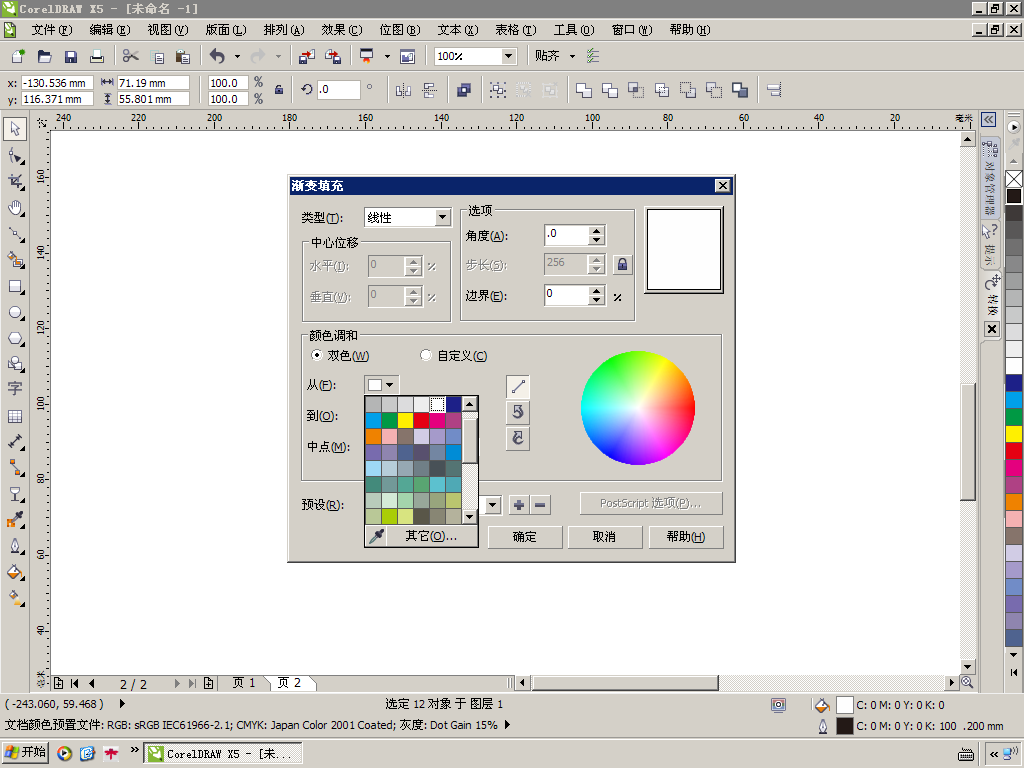Click the Open file icon

(44, 56)
